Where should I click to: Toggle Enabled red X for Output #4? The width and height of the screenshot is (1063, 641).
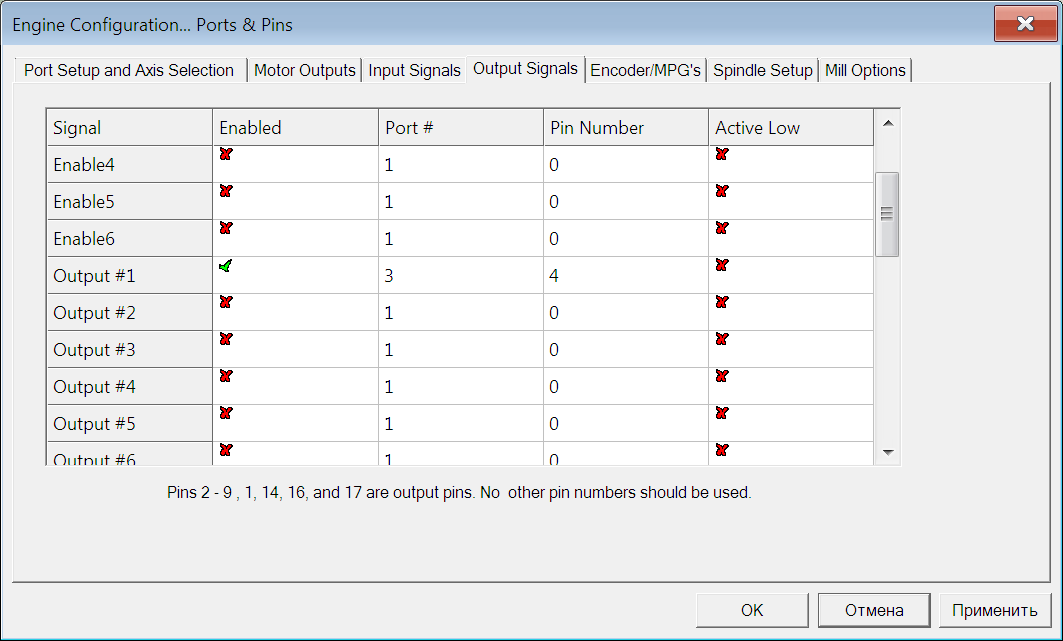[x=226, y=376]
